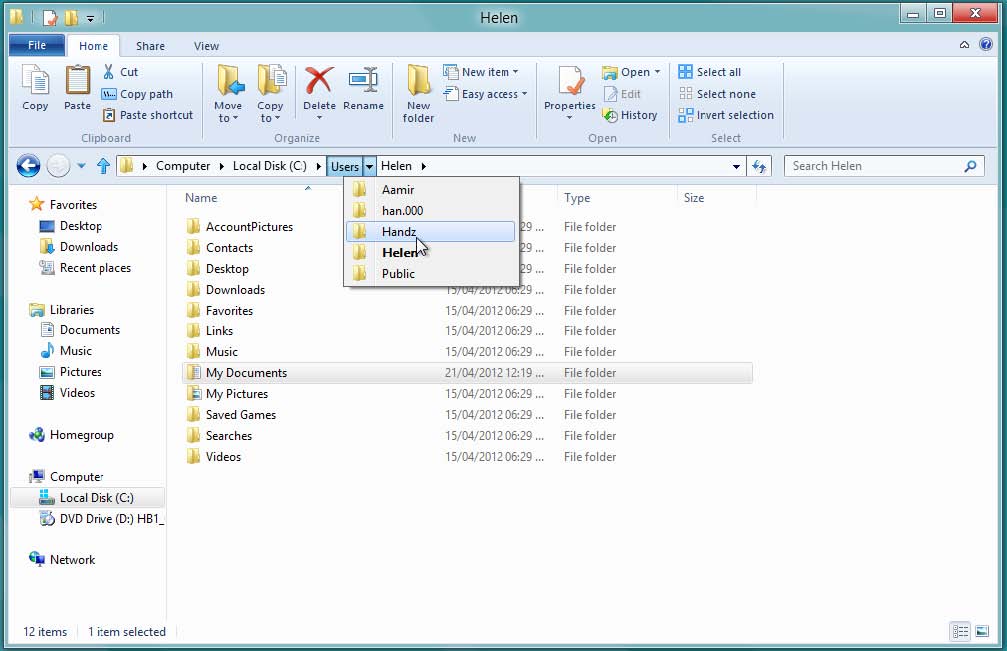
Task: Select Downloads in Favorites navigation pane
Action: coord(88,247)
